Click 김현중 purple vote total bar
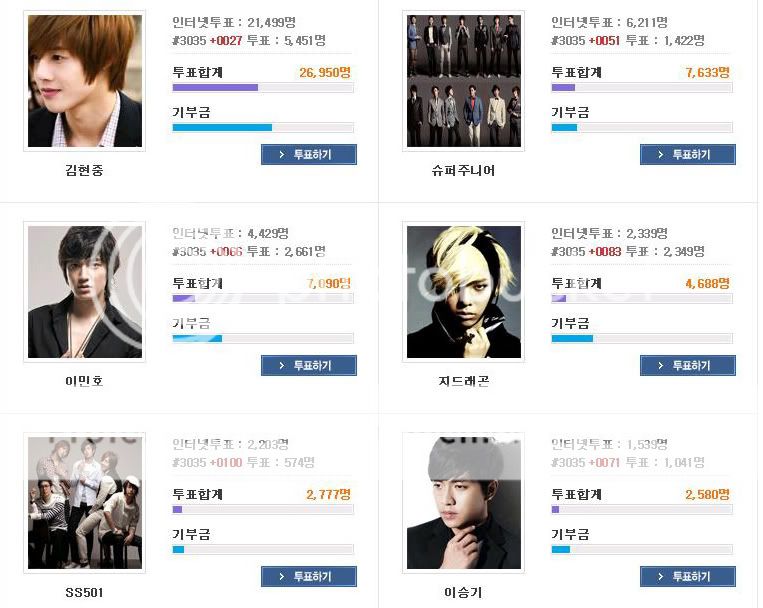 tap(263, 88)
